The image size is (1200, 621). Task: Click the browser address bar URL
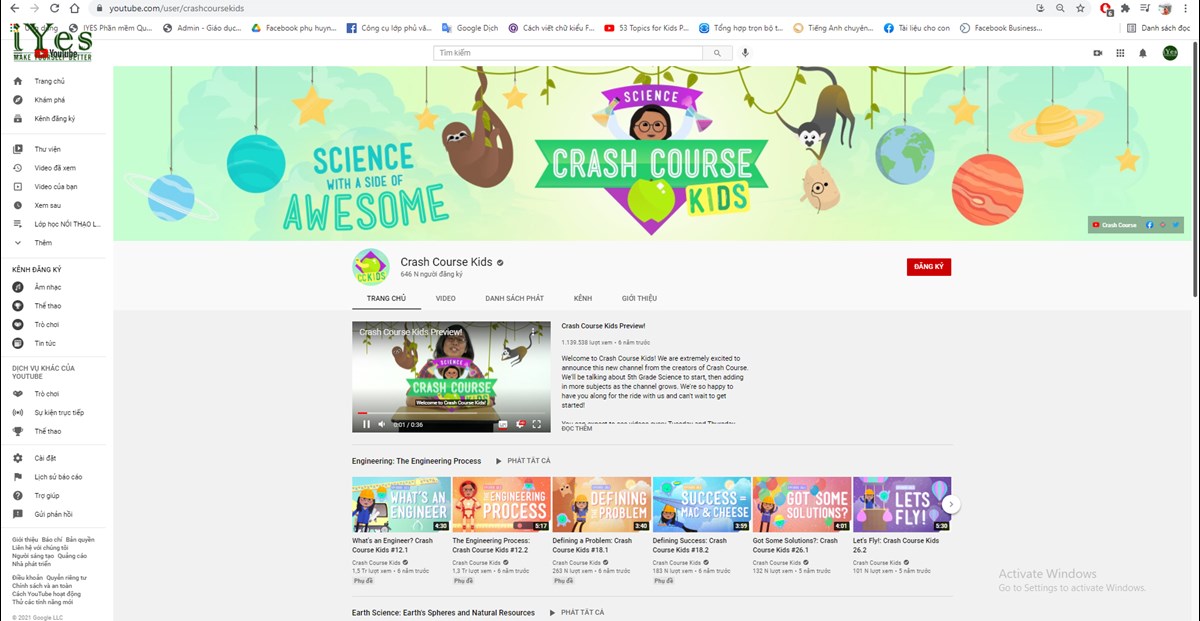[x=176, y=8]
